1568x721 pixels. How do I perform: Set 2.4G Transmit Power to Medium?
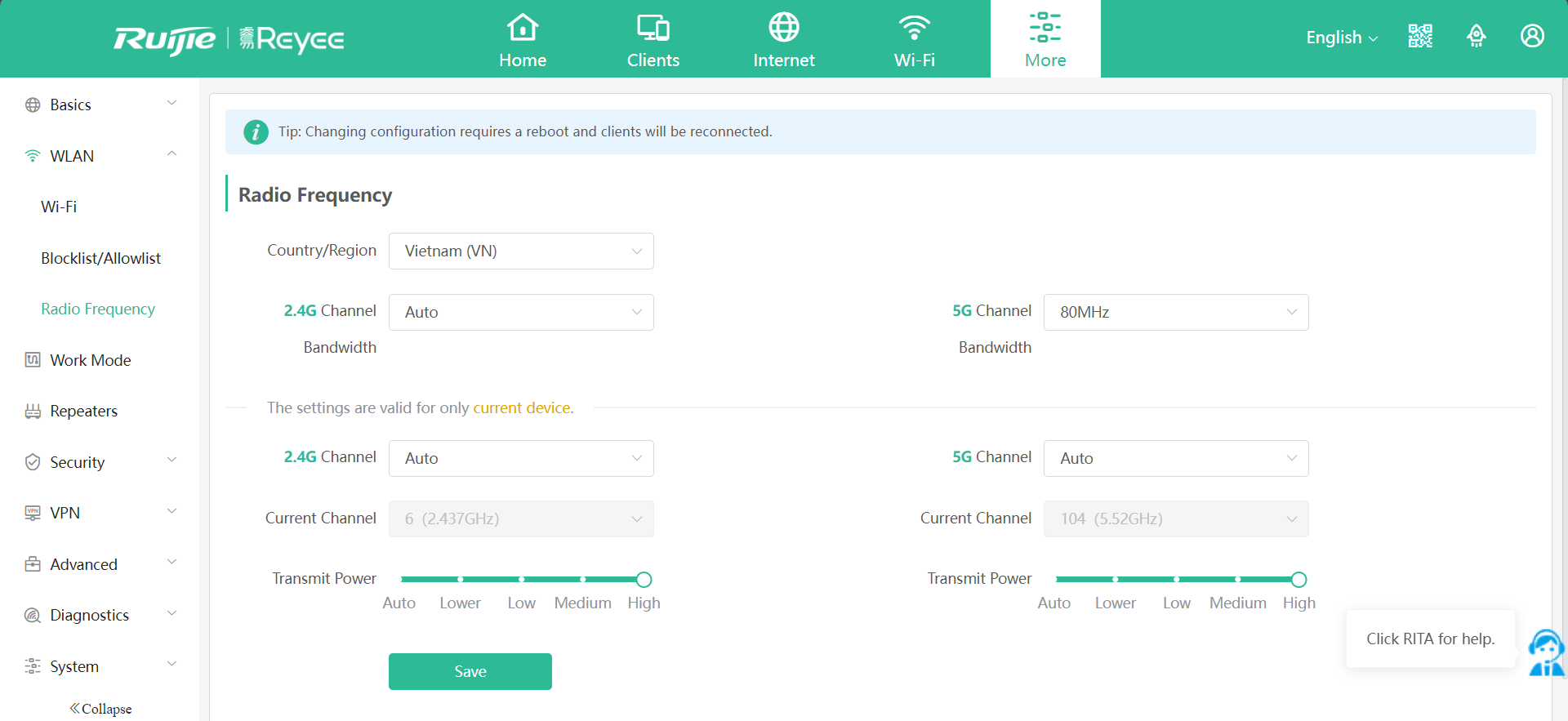pyautogui.click(x=582, y=580)
